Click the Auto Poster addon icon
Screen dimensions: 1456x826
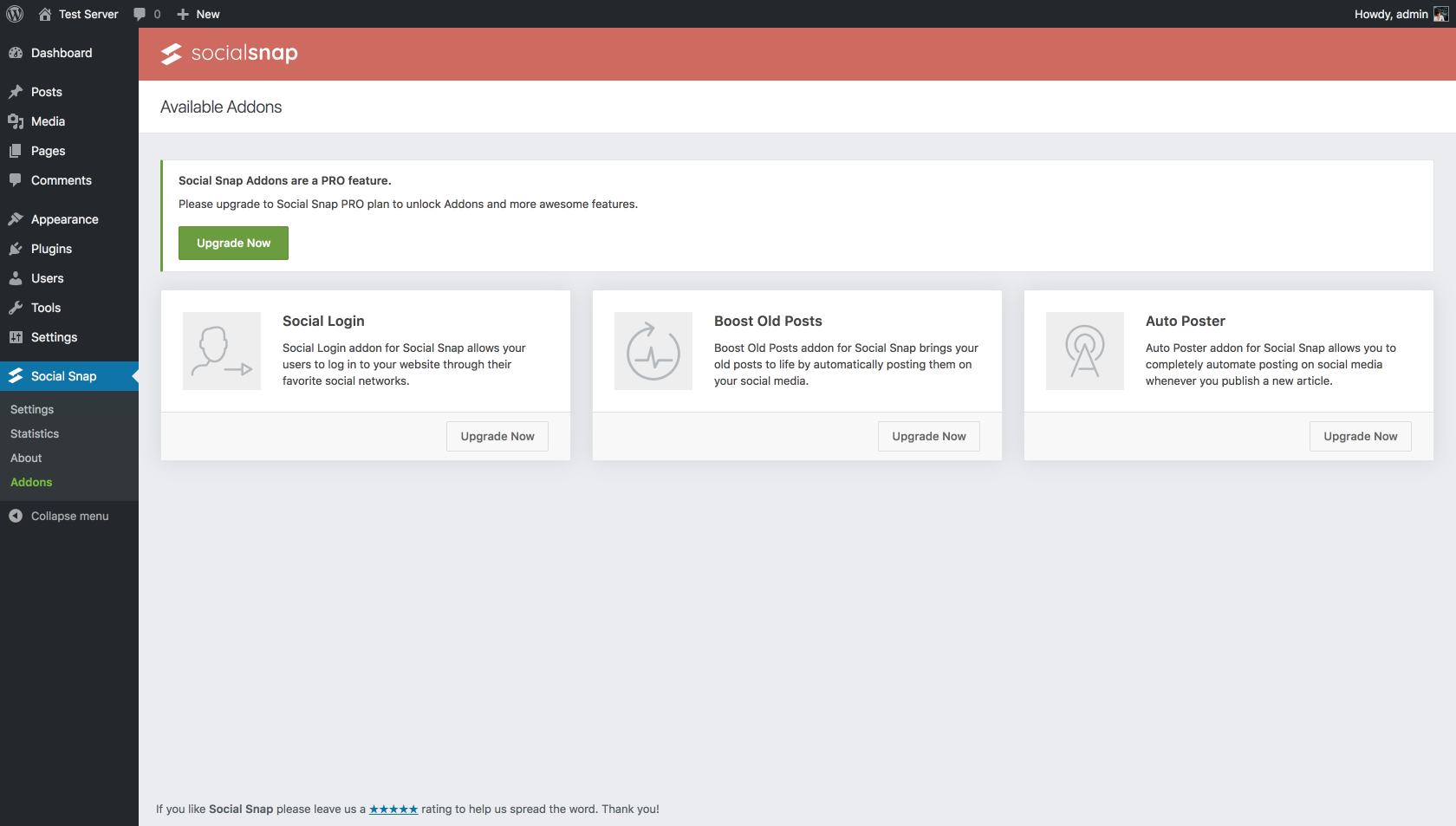point(1085,351)
